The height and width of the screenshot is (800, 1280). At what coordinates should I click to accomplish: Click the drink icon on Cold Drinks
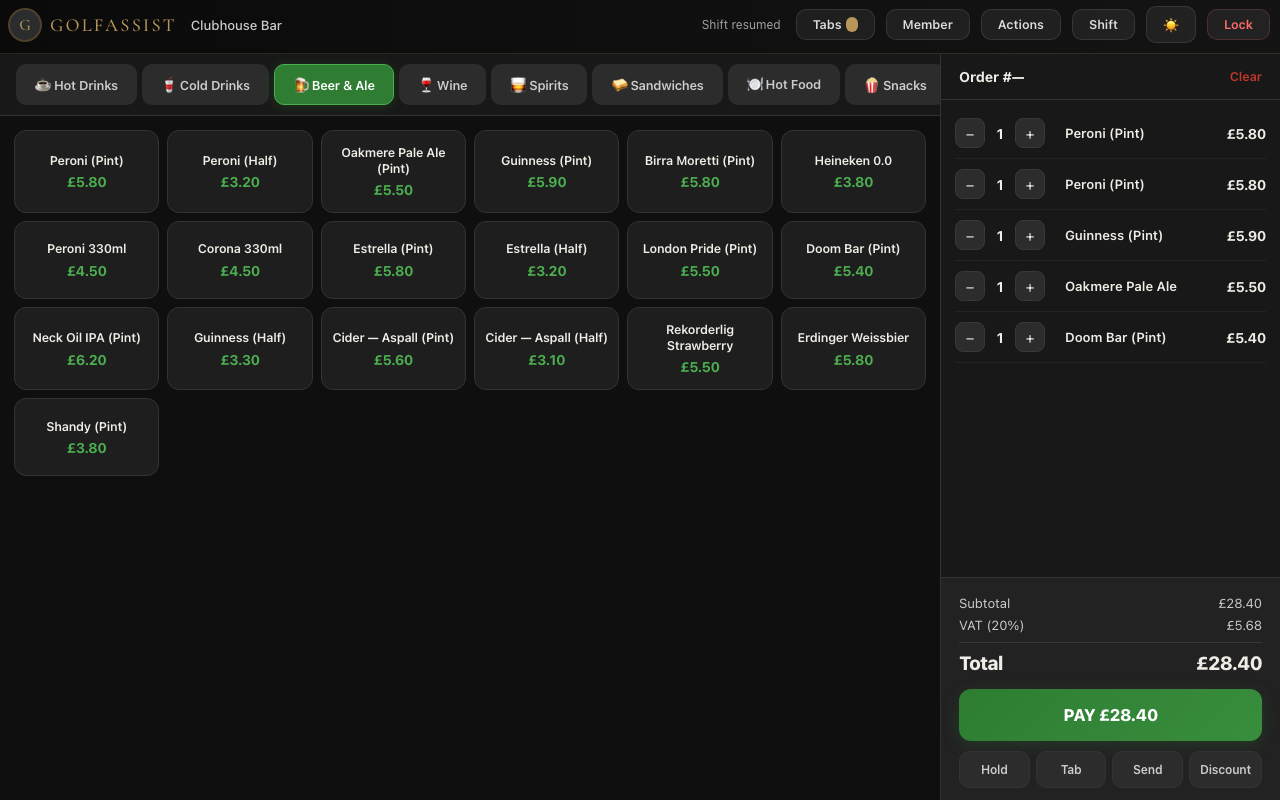tap(168, 84)
